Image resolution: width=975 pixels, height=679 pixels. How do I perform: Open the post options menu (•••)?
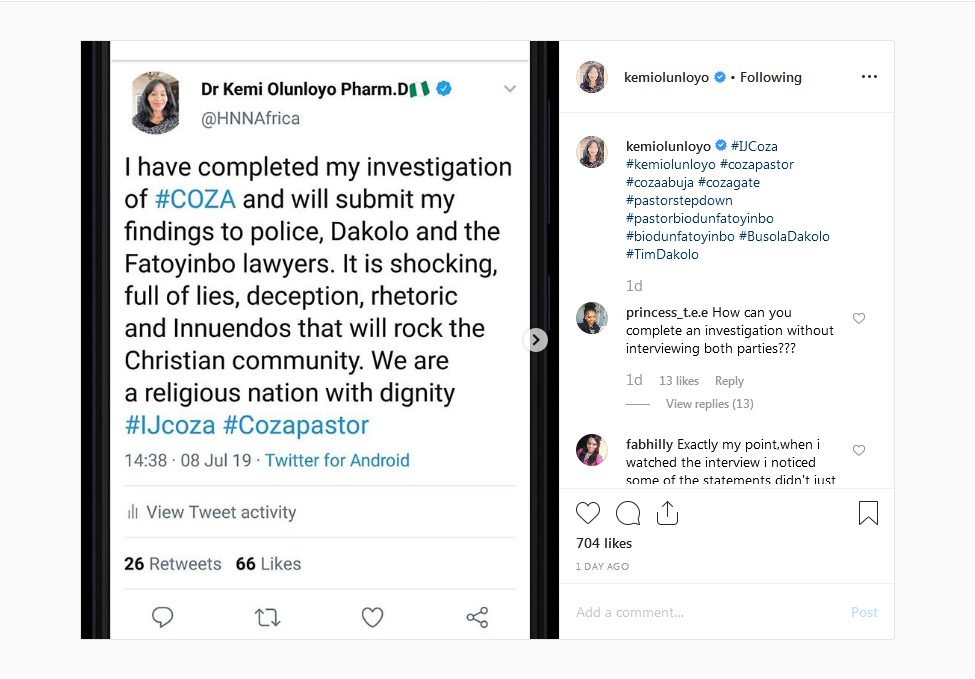click(869, 76)
